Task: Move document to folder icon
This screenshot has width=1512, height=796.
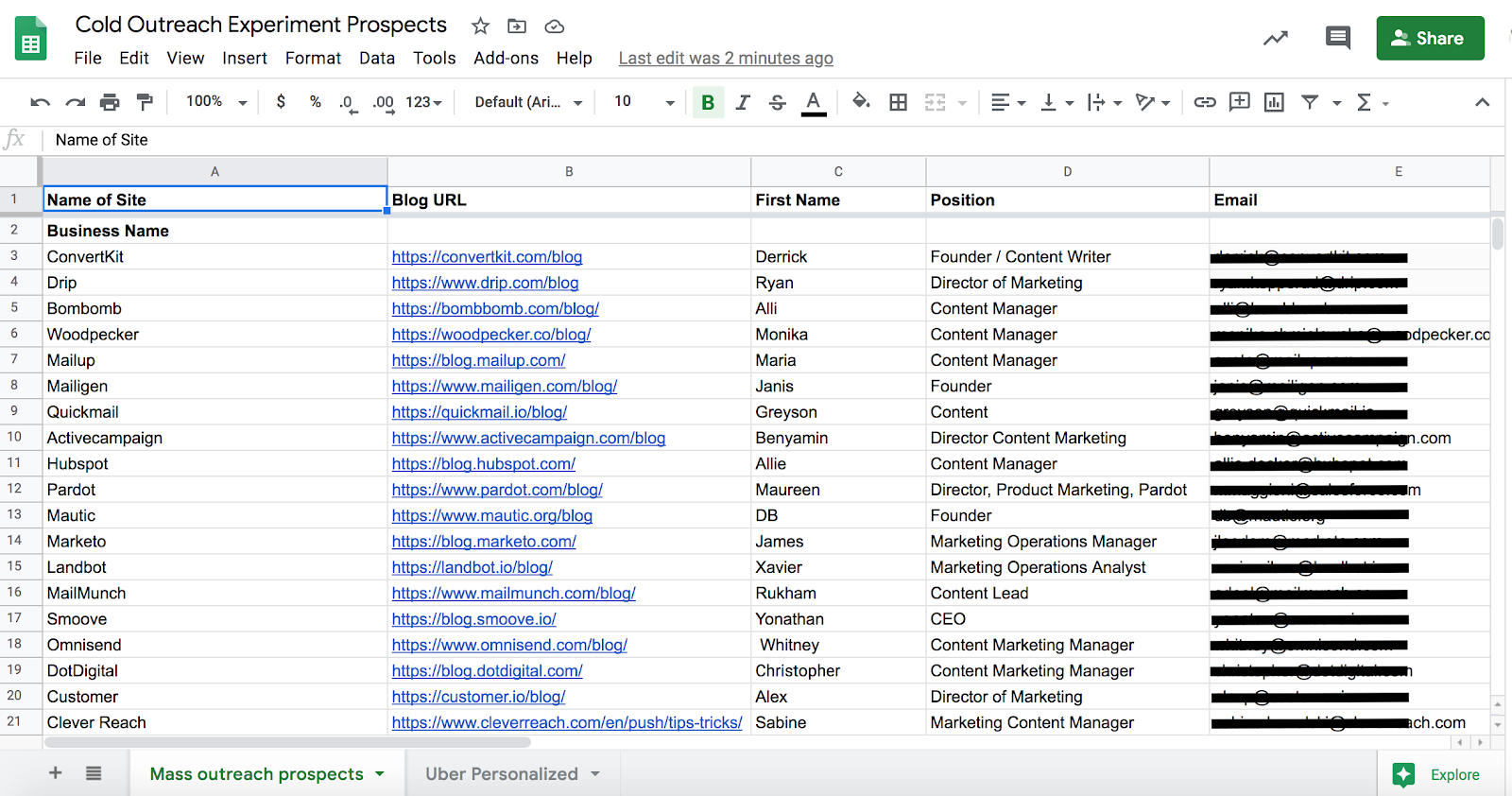Action: 517,26
